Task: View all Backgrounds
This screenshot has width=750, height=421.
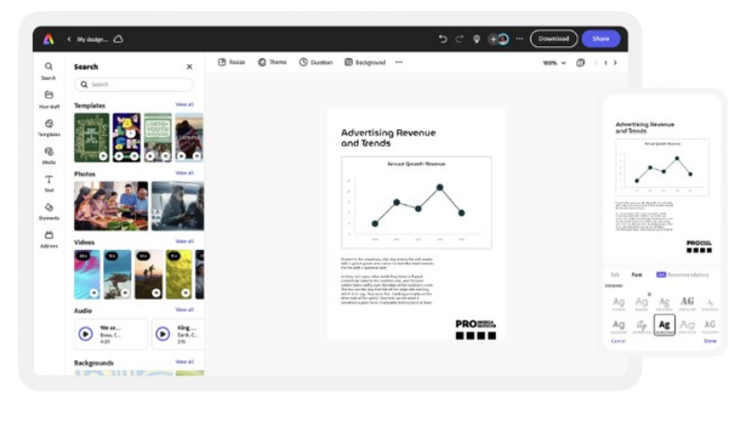Action: coord(184,362)
